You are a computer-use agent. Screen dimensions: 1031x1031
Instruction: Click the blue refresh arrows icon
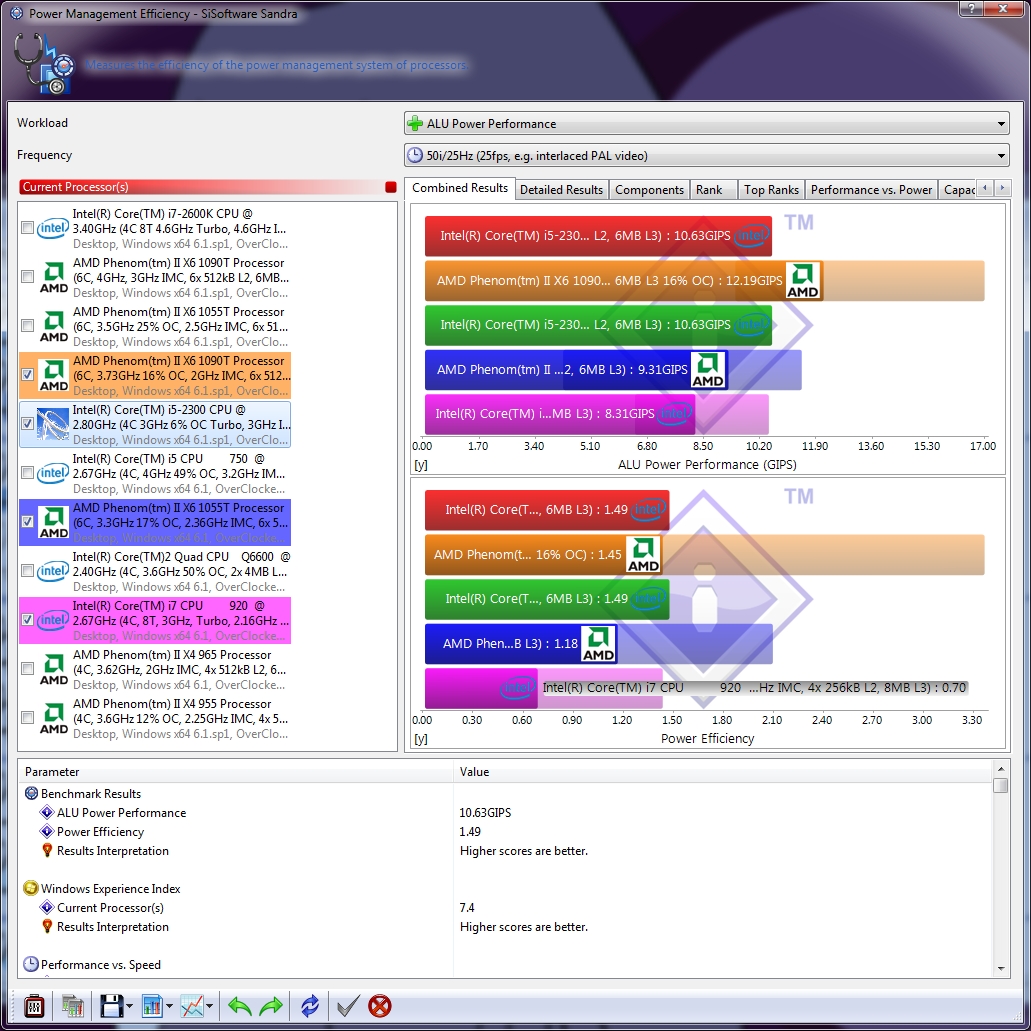tap(310, 1006)
